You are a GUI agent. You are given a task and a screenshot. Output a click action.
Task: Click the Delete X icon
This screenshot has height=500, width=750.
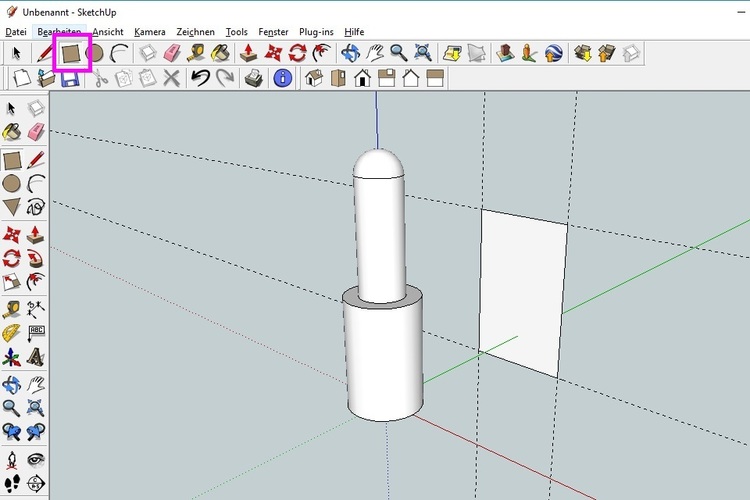[171, 78]
